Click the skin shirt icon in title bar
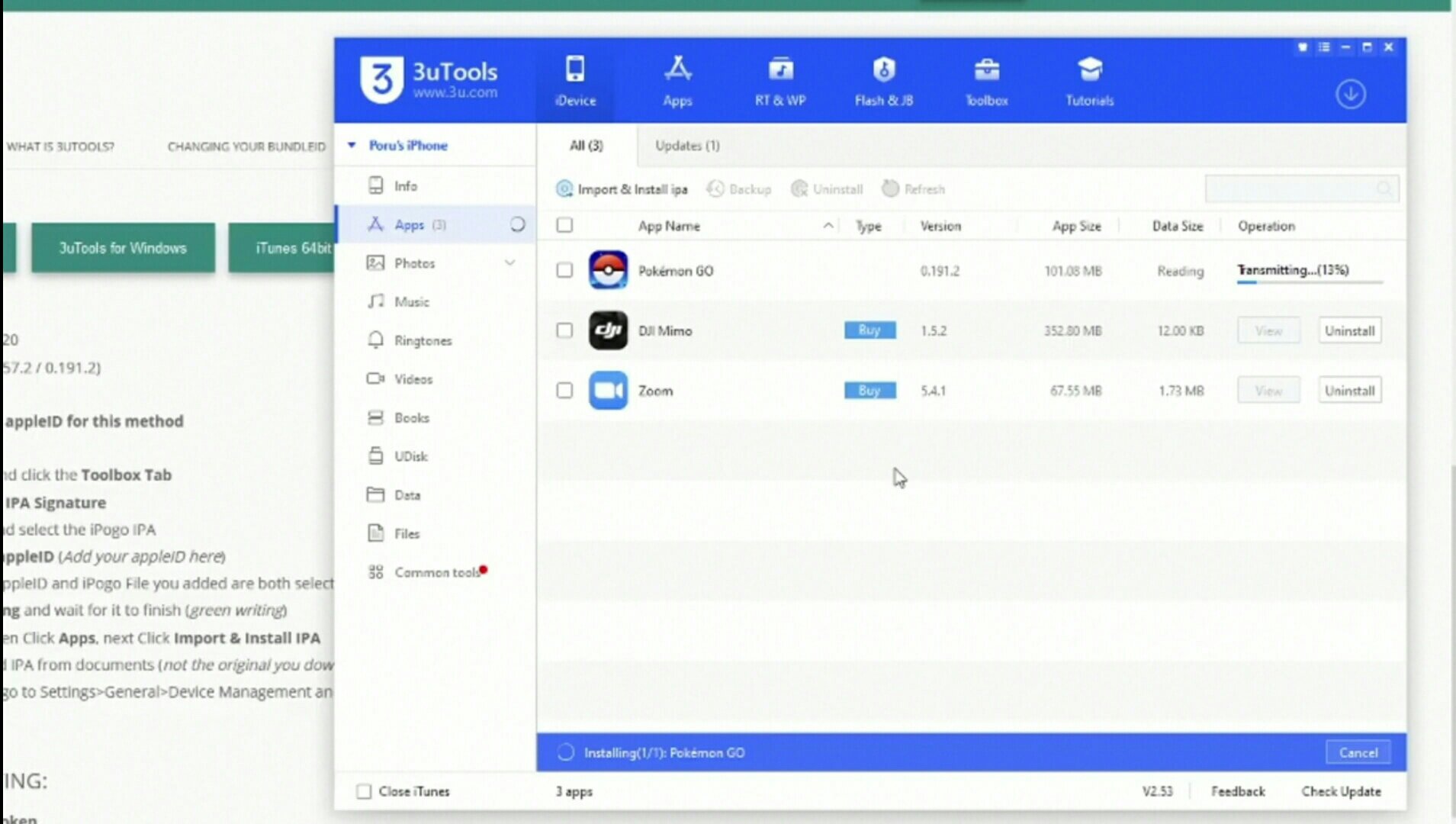The width and height of the screenshot is (1456, 824). pos(1303,47)
